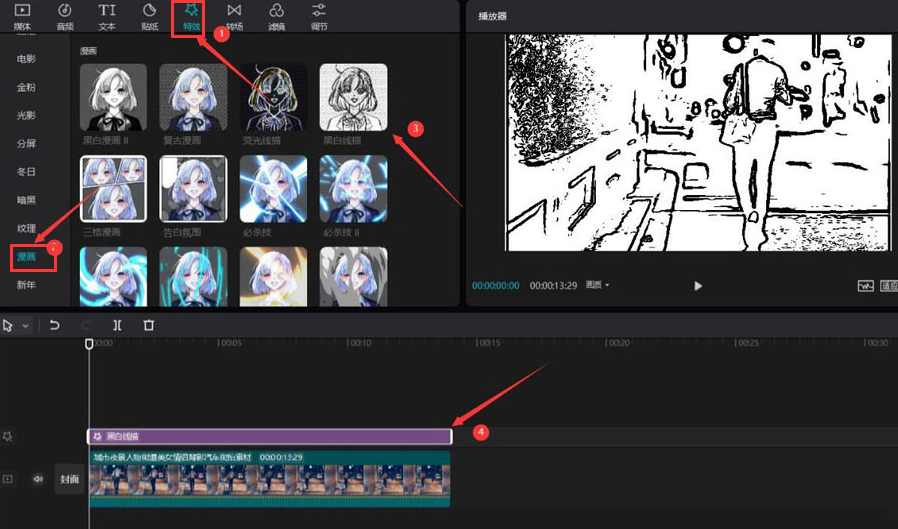Image resolution: width=898 pixels, height=529 pixels.
Task: Click the split clip icon
Action: pos(117,325)
